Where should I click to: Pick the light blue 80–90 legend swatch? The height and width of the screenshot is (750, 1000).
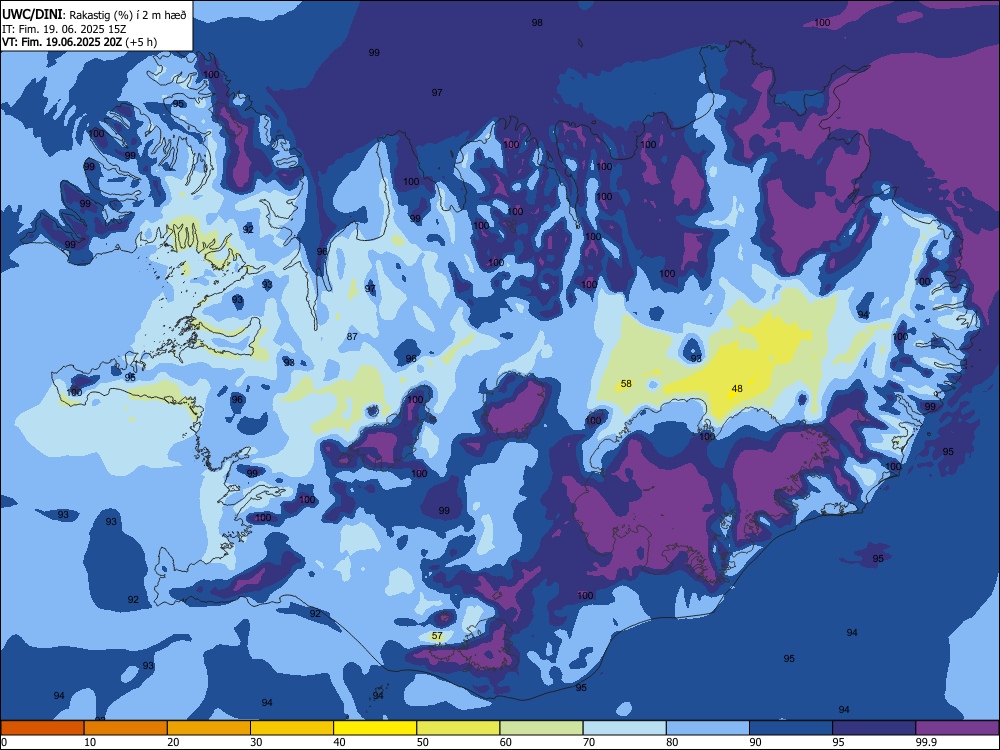tap(708, 728)
